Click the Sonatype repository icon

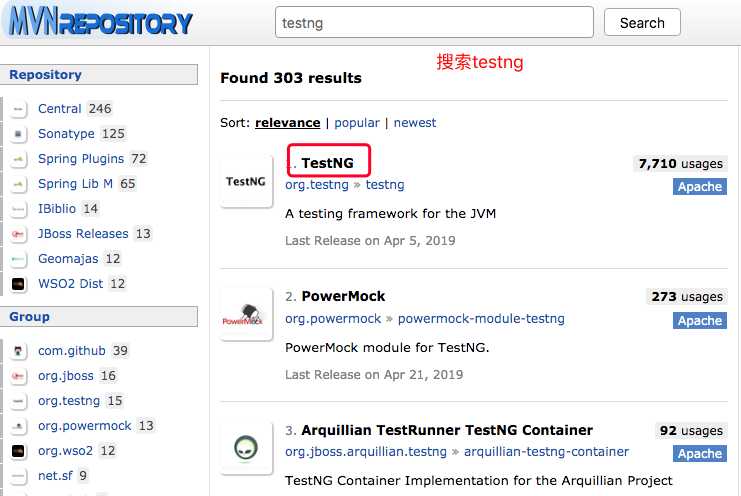(x=18, y=134)
